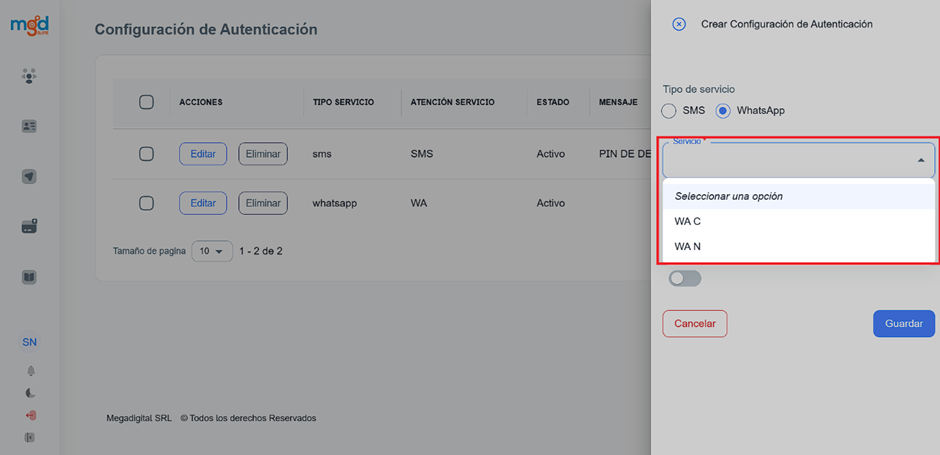Open the contact card icon in sidebar
The image size is (940, 455).
(x=29, y=126)
